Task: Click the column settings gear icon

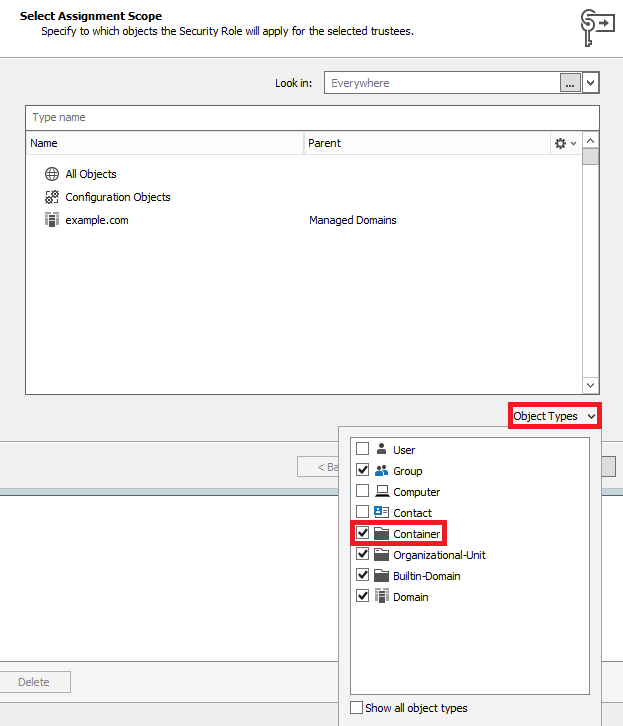Action: pos(560,144)
